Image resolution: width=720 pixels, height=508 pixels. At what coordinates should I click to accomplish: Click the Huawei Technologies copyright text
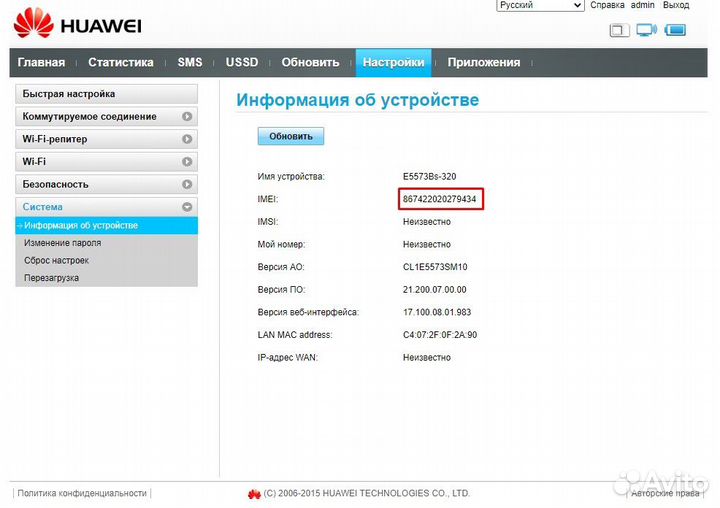(x=367, y=493)
